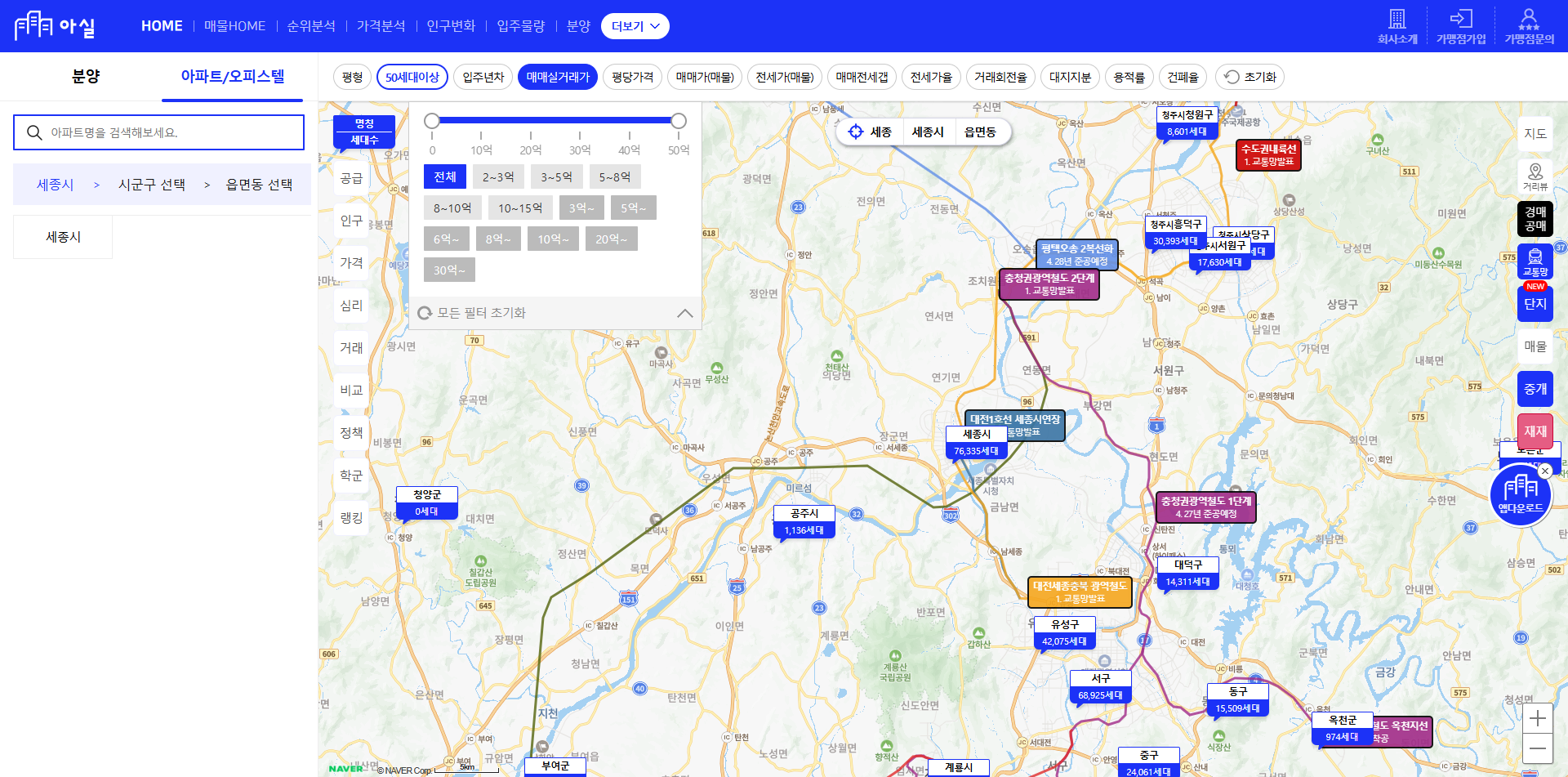1568x777 pixels.
Task: Select the 5~8억 price range
Action: coord(615,176)
